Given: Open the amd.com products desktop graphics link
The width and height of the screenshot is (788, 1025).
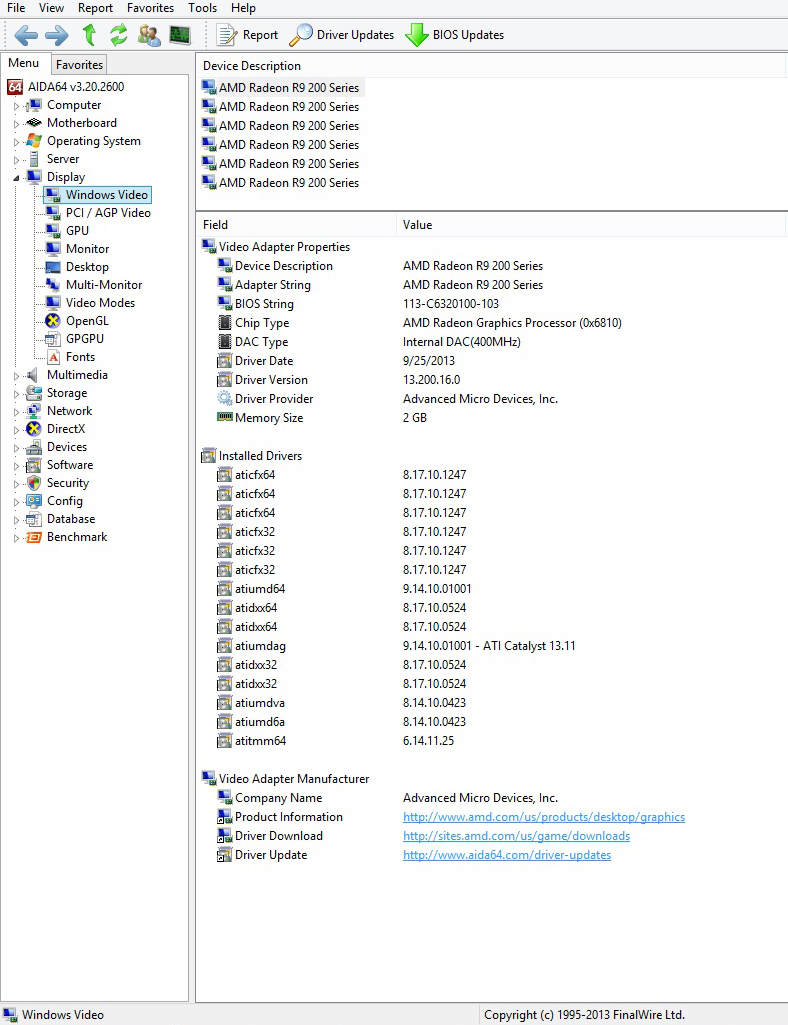Looking at the screenshot, I should coord(544,817).
